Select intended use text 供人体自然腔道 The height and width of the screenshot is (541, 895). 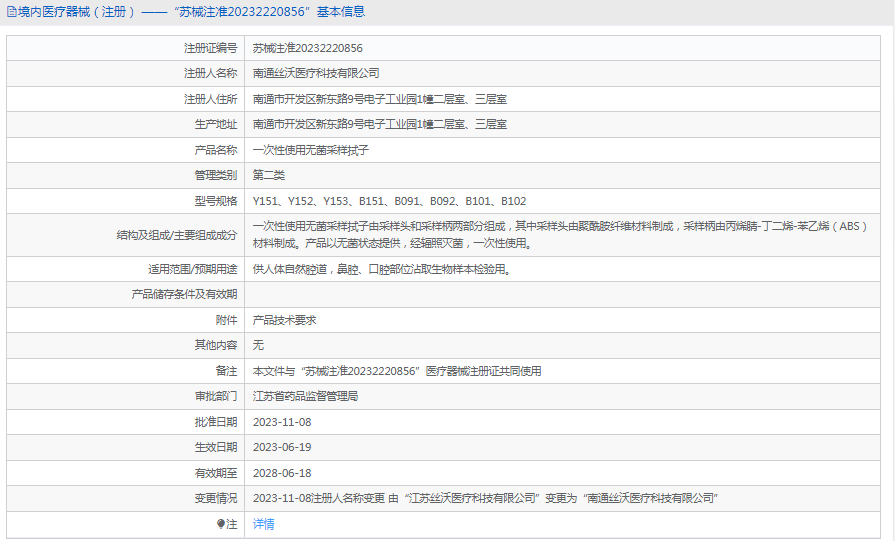tap(382, 269)
